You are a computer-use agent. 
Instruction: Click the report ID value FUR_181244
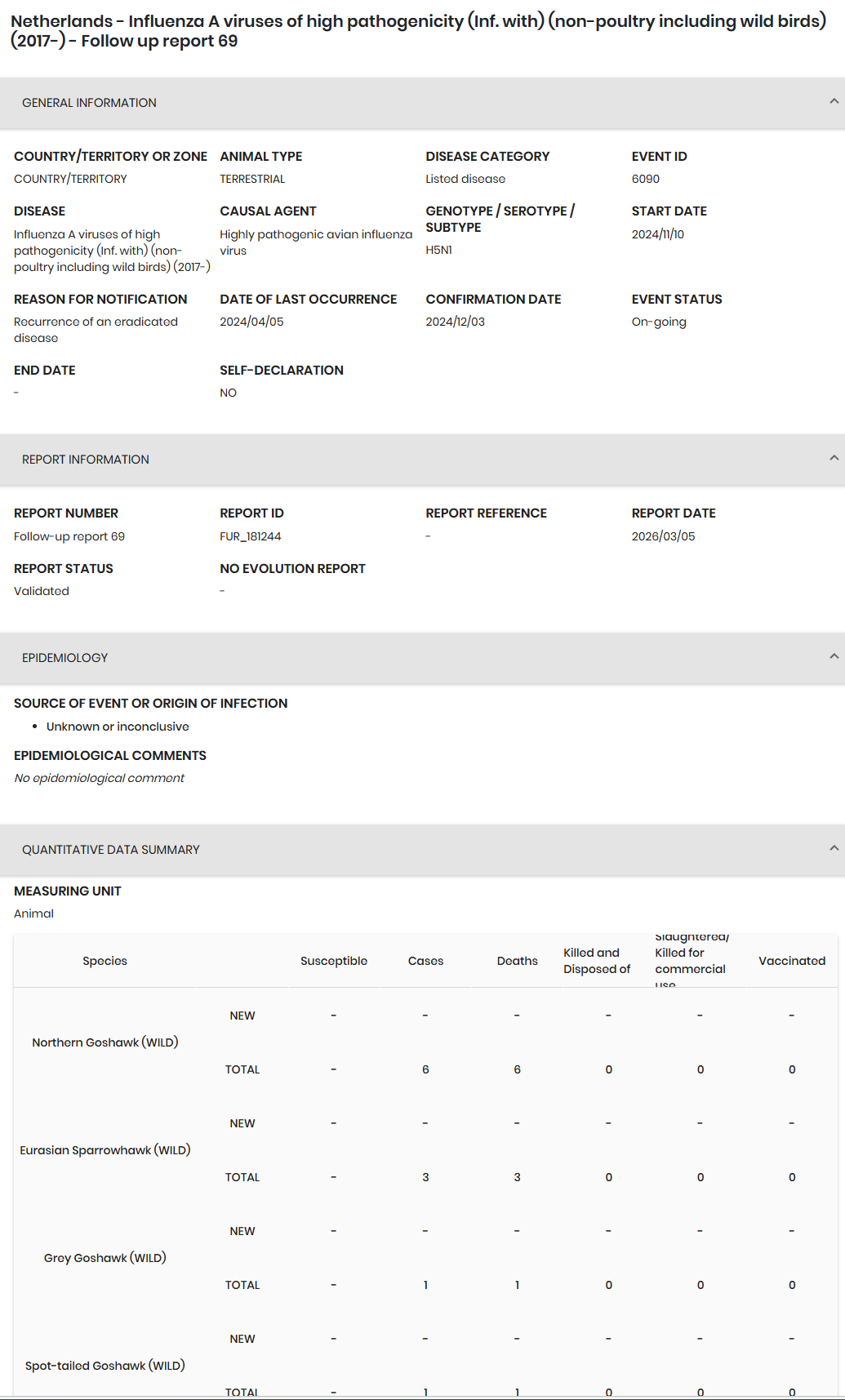pyautogui.click(x=251, y=536)
